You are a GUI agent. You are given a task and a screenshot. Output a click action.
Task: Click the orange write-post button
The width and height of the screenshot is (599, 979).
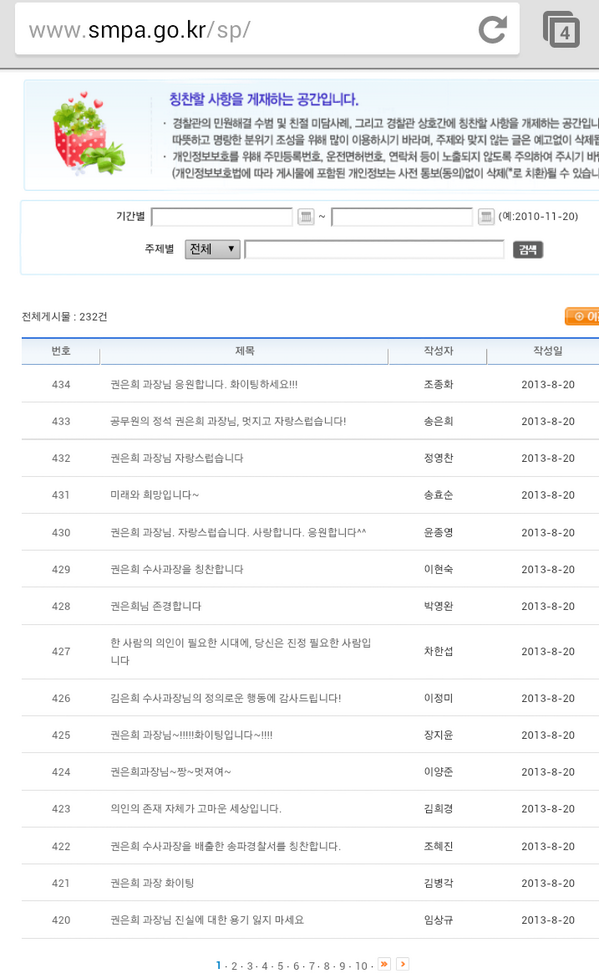pos(582,317)
